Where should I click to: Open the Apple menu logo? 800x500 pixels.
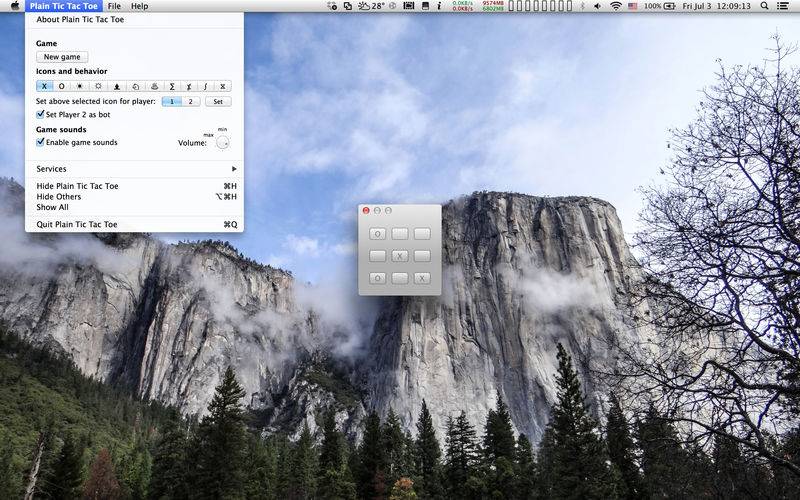(14, 6)
